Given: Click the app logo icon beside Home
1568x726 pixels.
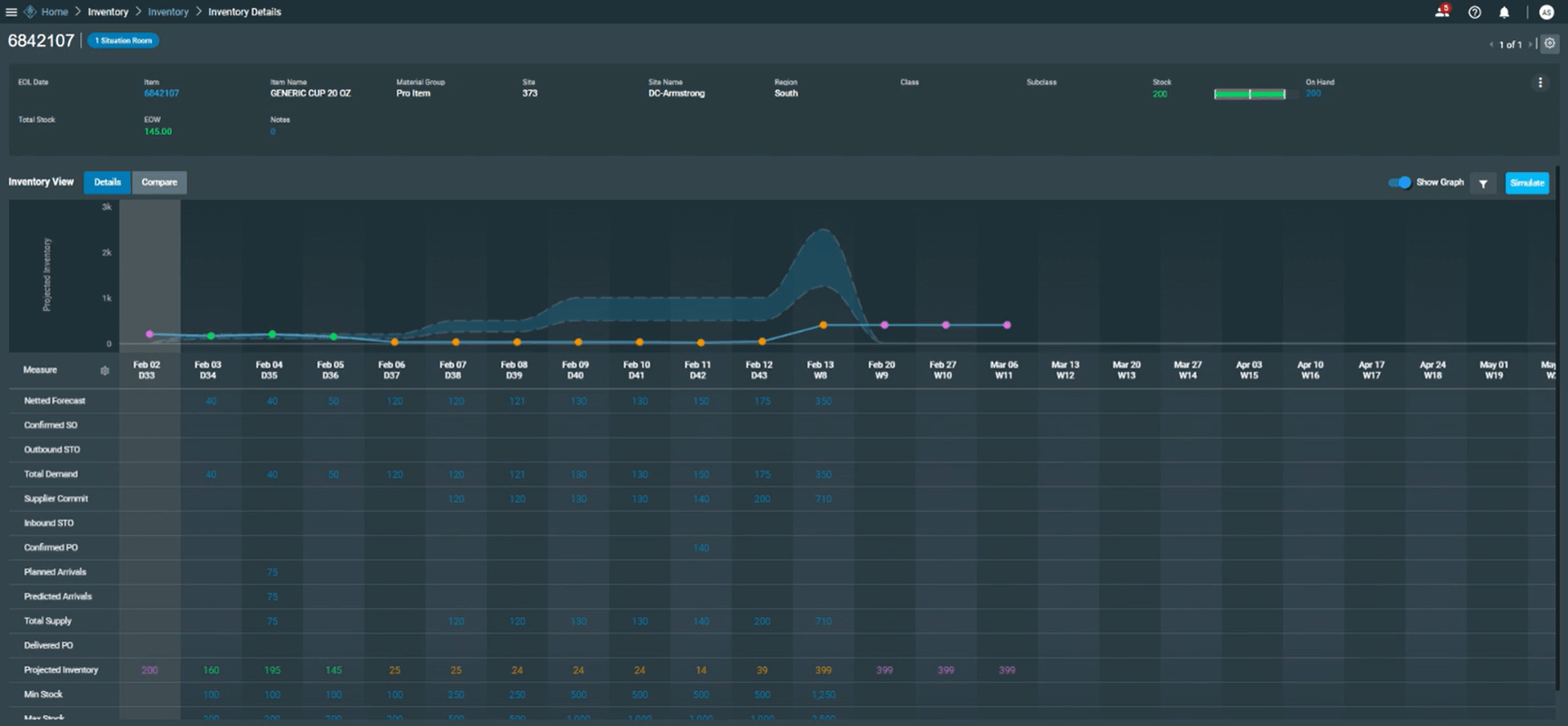Looking at the screenshot, I should 30,11.
